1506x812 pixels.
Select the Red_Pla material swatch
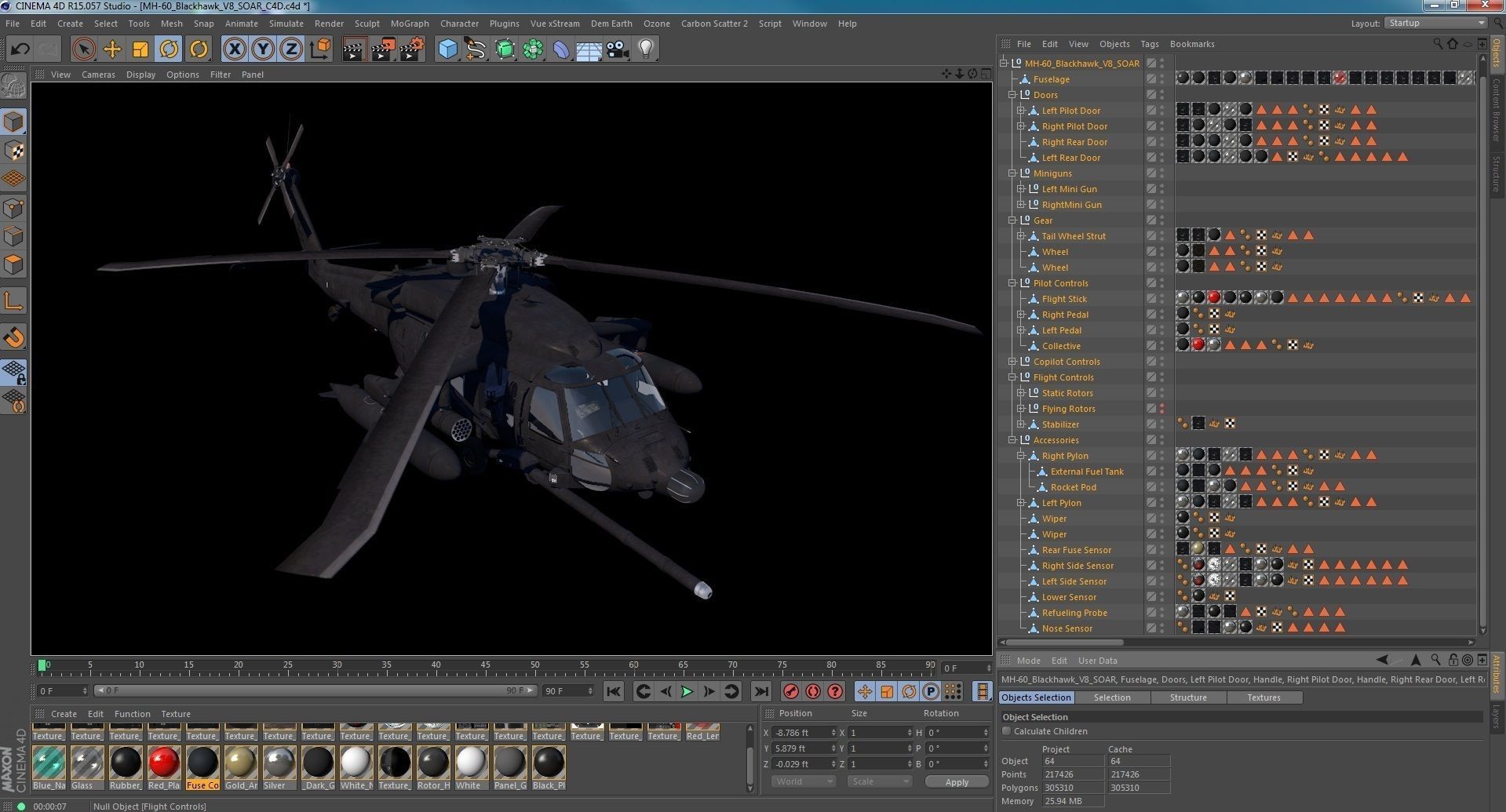[x=164, y=765]
